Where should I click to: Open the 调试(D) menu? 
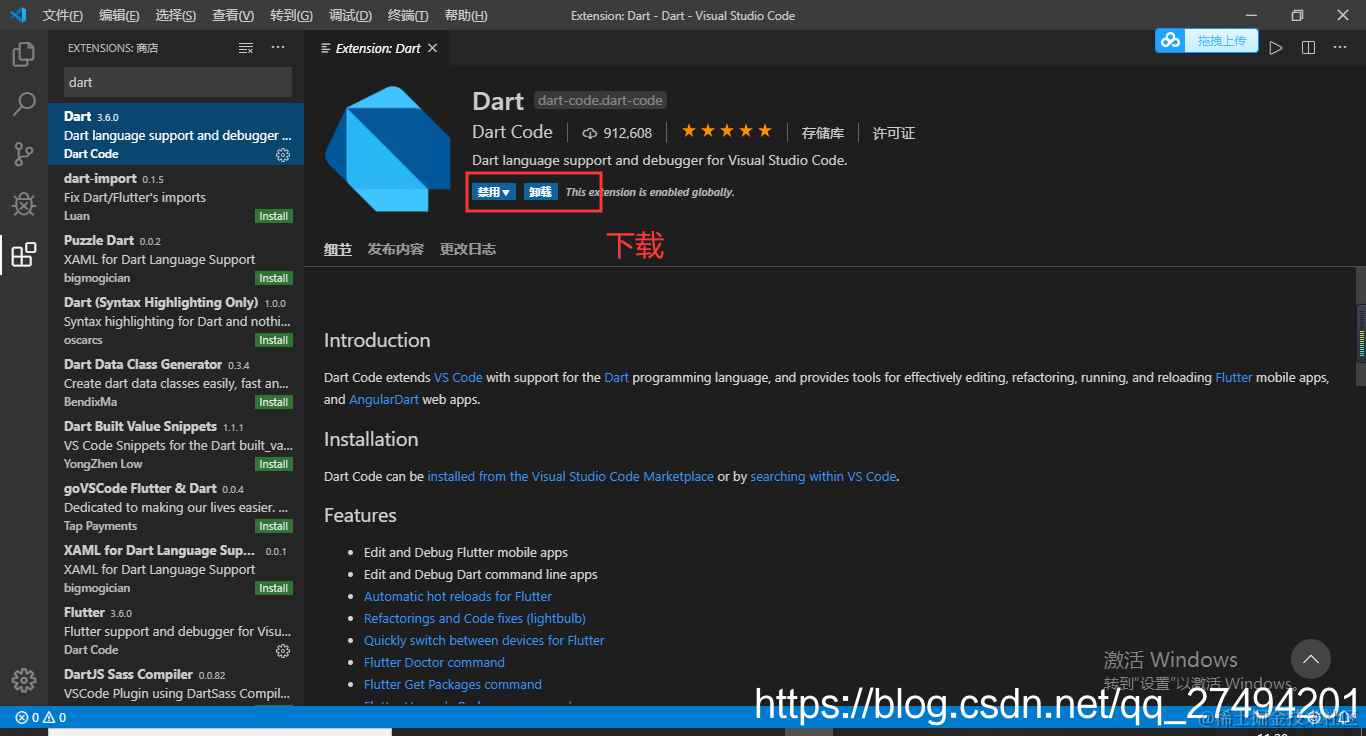click(x=350, y=15)
